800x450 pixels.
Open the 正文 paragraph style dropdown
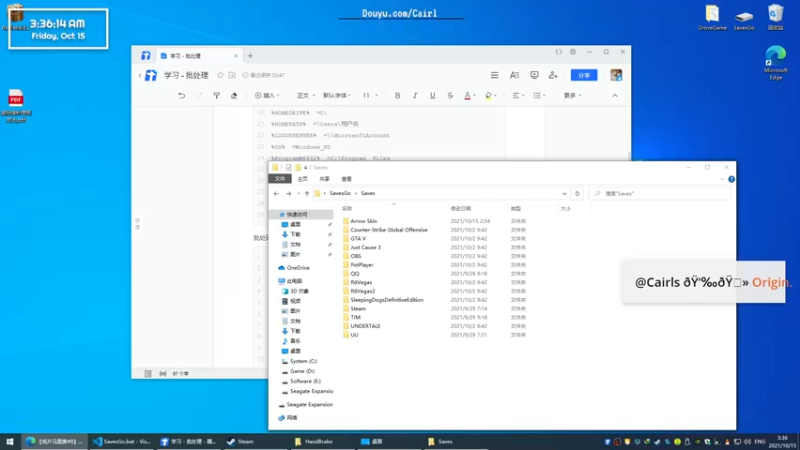coord(306,95)
